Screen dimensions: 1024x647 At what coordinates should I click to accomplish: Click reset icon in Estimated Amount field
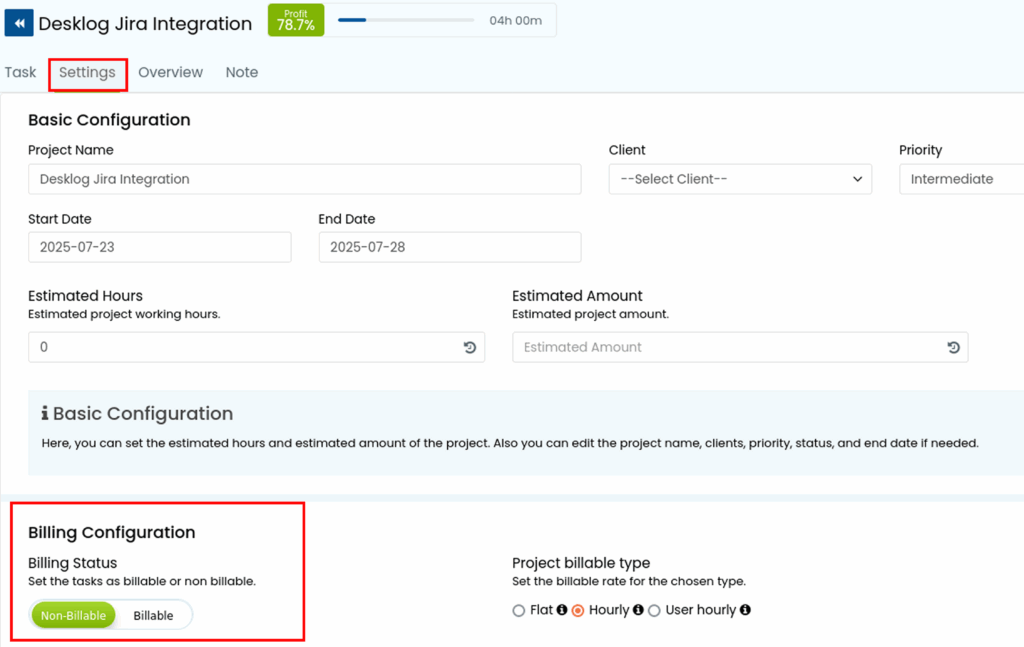(x=953, y=347)
